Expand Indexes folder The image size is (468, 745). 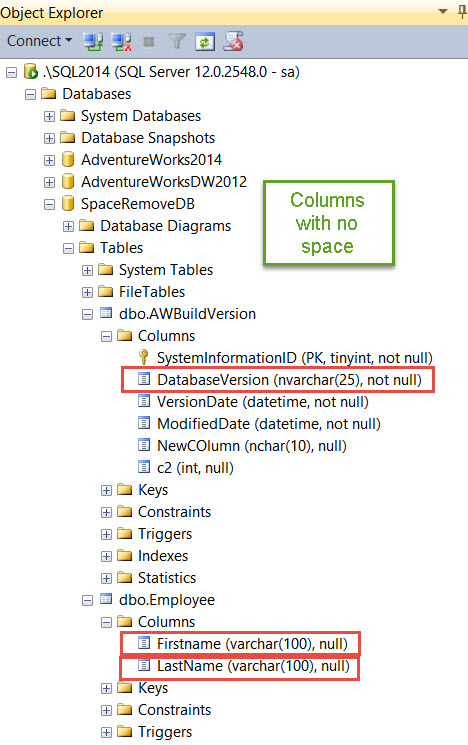106,556
